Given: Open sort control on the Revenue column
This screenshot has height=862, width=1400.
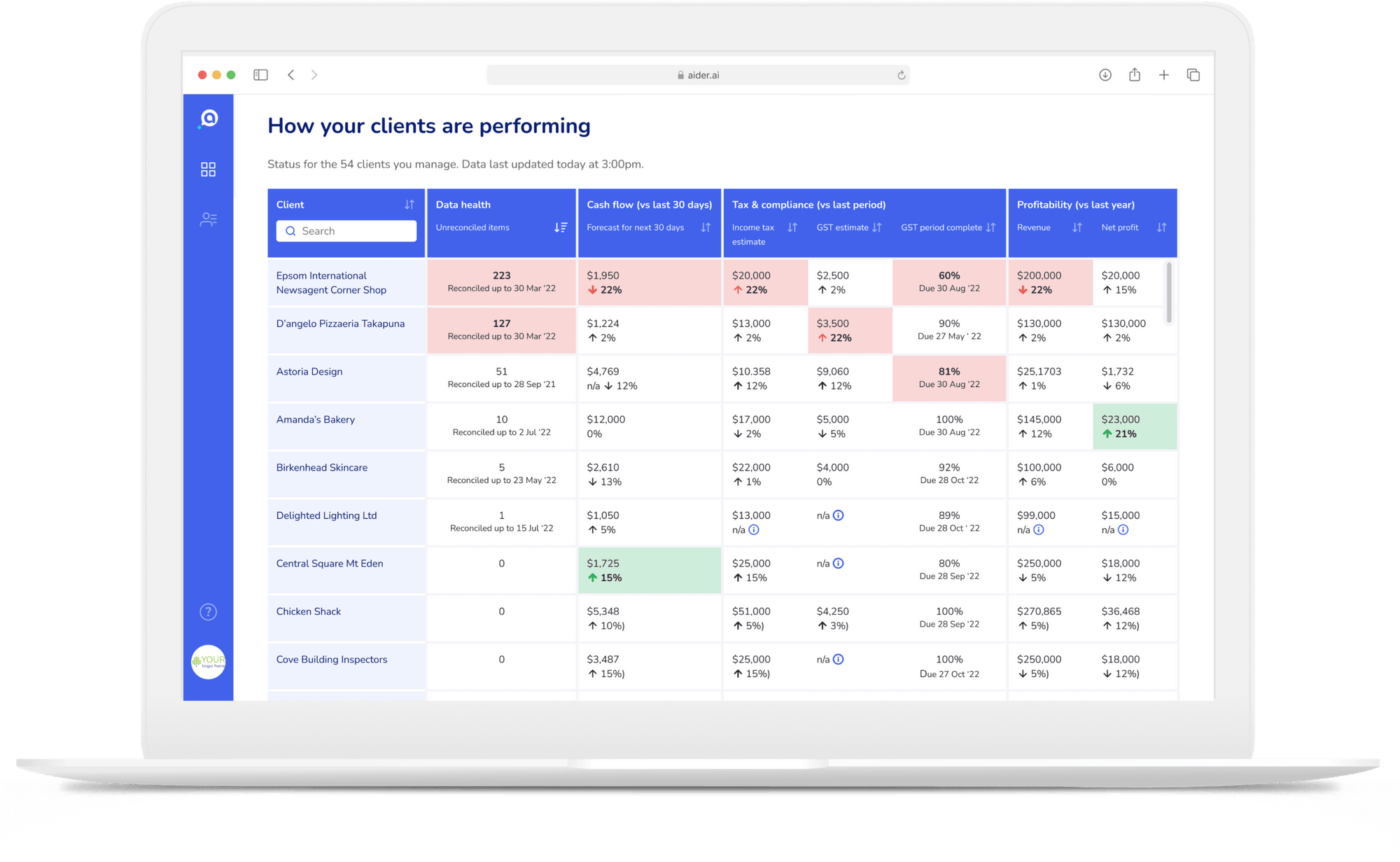Looking at the screenshot, I should point(1077,227).
